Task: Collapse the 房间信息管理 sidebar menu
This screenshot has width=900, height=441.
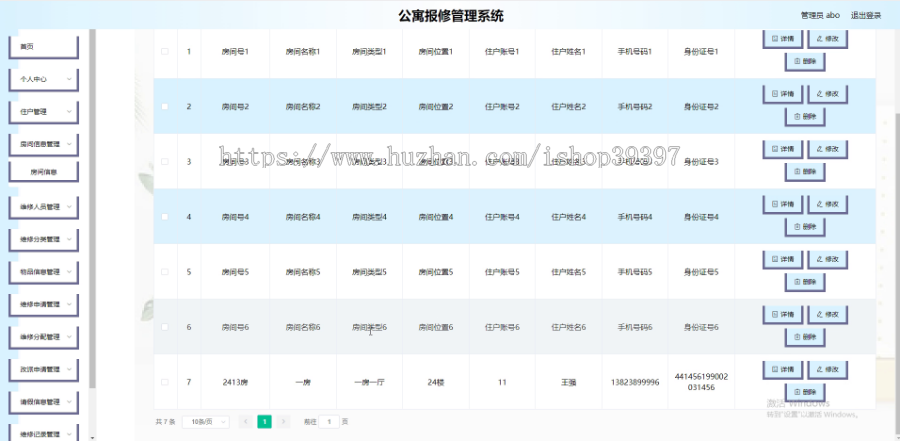Action: tap(43, 144)
